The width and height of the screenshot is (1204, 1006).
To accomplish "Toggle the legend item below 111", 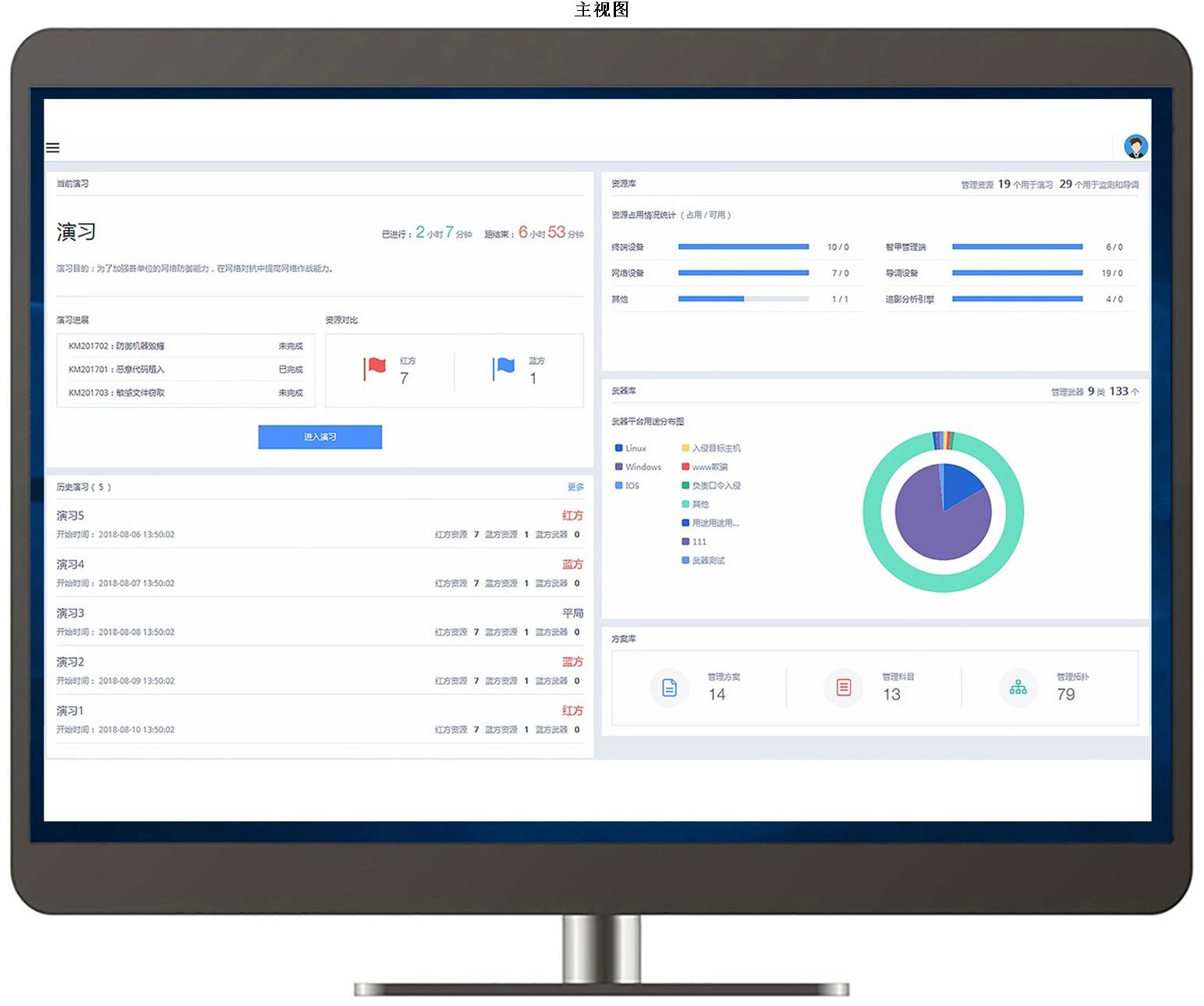I will tap(703, 561).
